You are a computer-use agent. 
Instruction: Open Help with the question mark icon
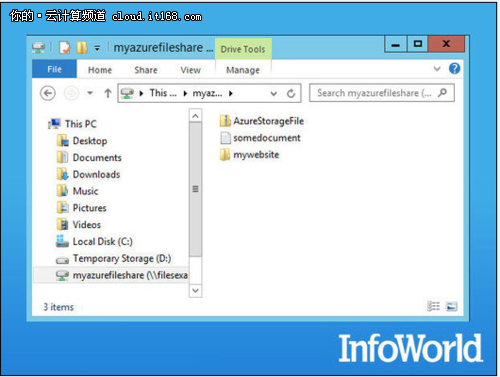tap(454, 69)
